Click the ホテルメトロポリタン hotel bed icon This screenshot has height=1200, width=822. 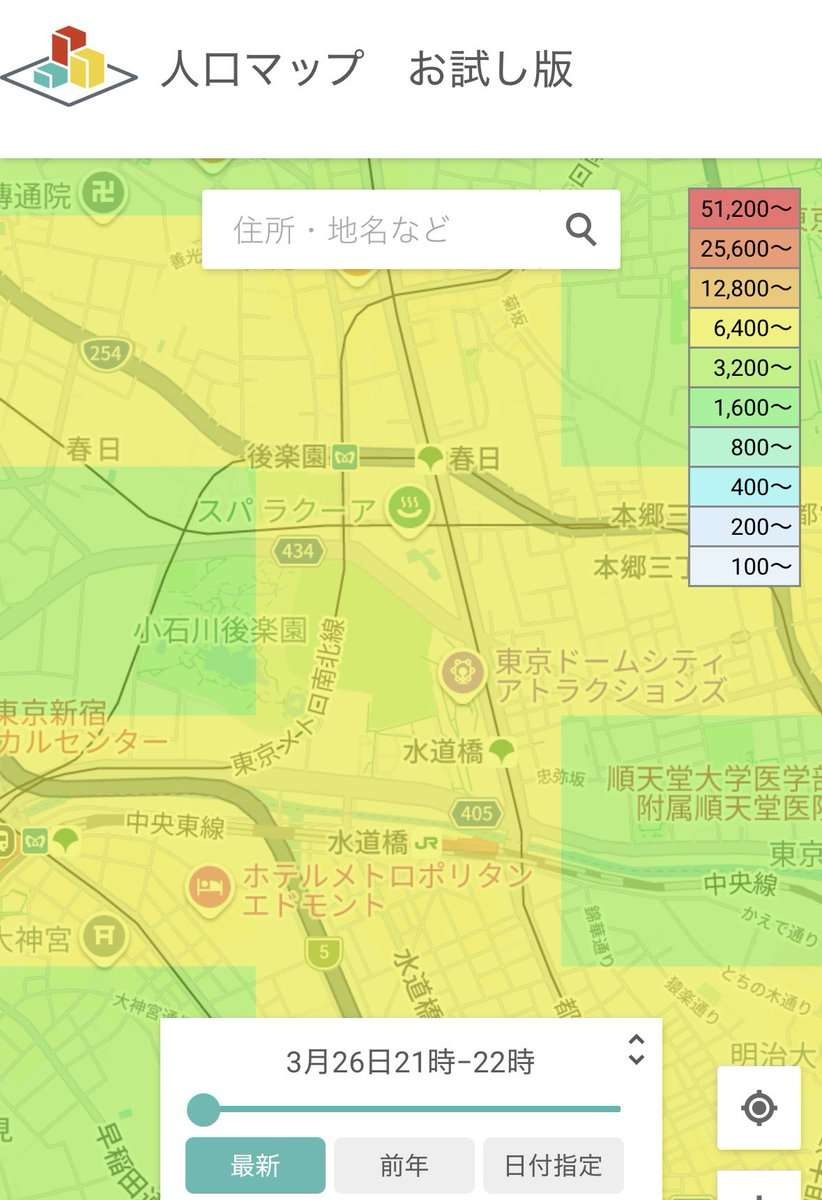(x=209, y=886)
